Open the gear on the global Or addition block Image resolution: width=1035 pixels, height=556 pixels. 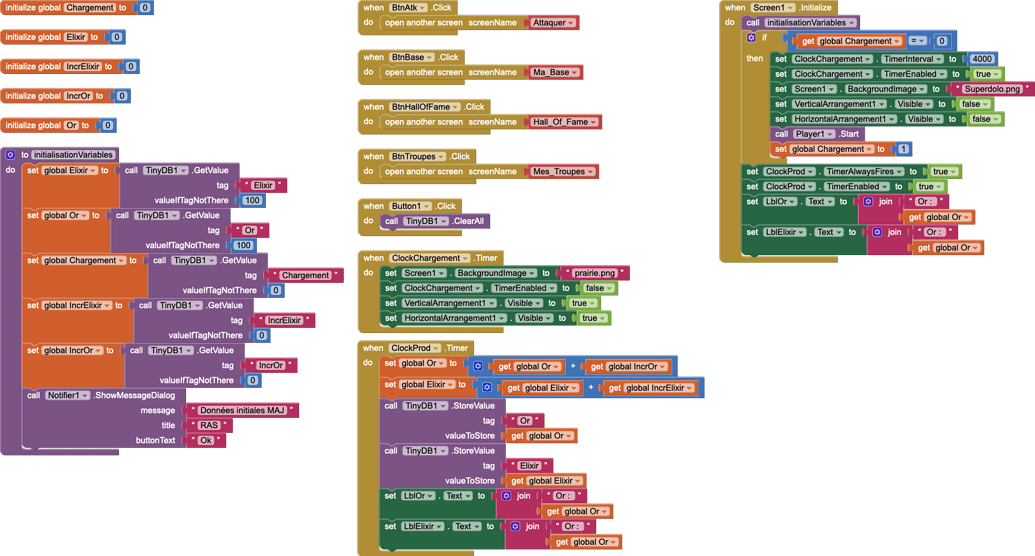click(x=478, y=366)
